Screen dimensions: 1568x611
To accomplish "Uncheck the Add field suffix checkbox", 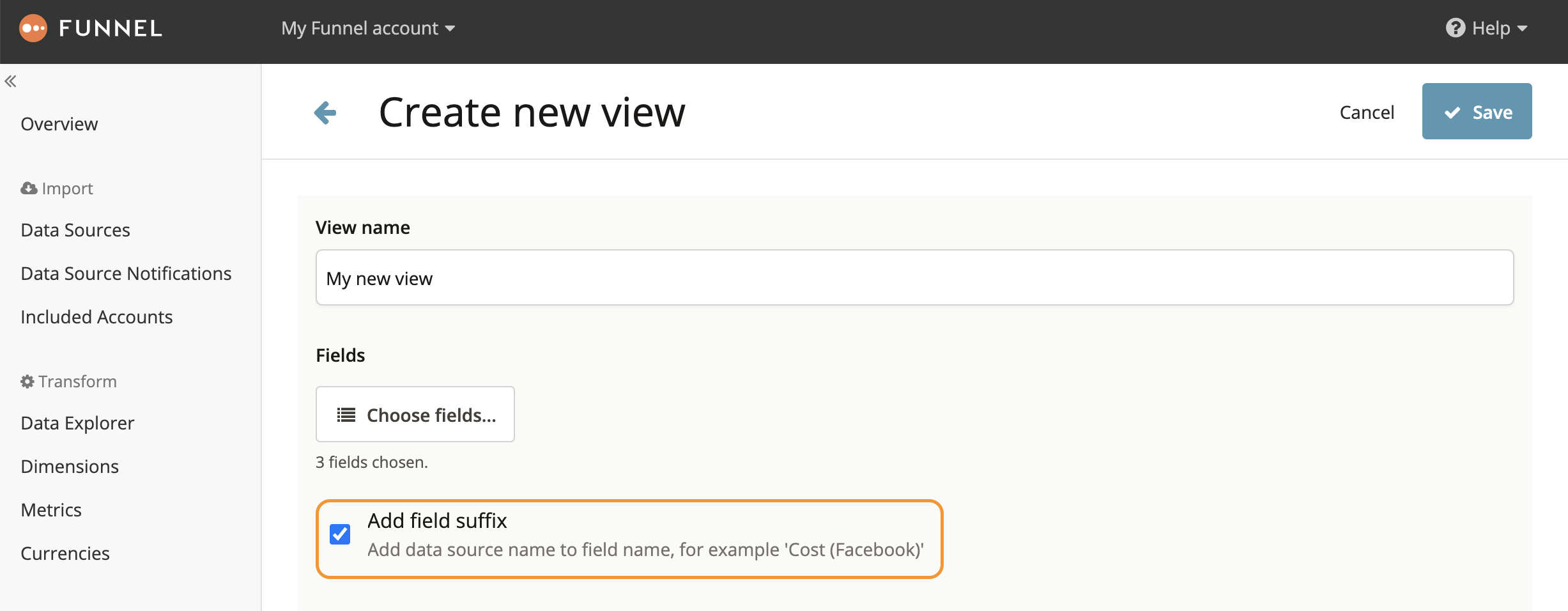I will 340,534.
